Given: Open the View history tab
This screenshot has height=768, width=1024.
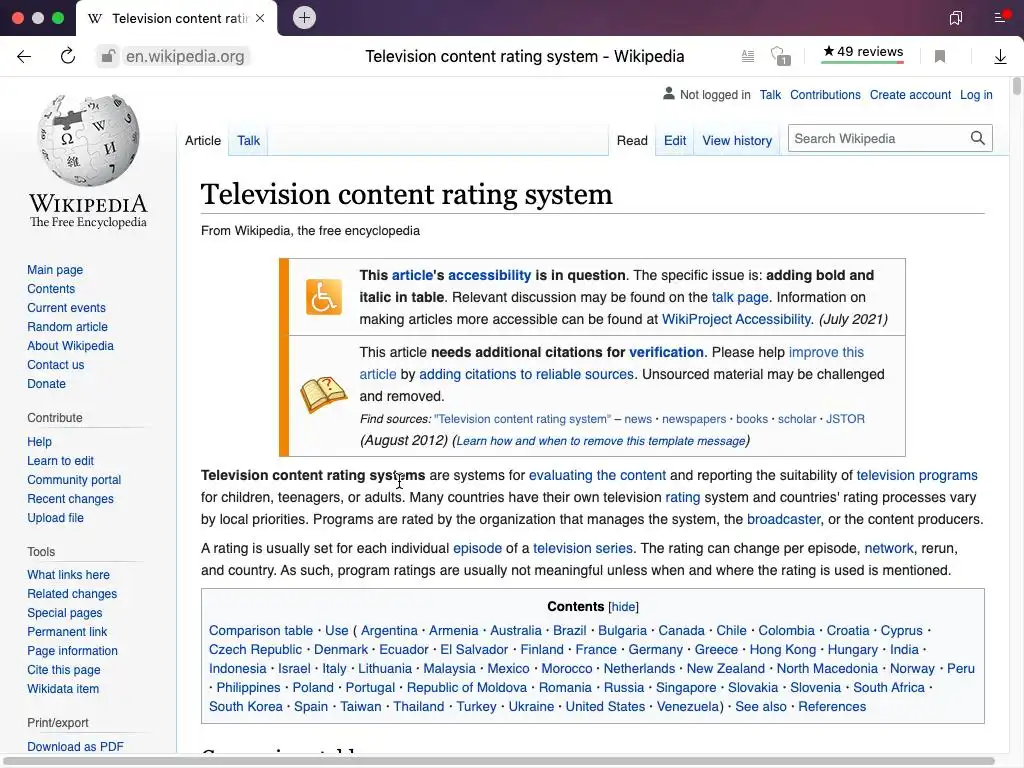Looking at the screenshot, I should 737,140.
